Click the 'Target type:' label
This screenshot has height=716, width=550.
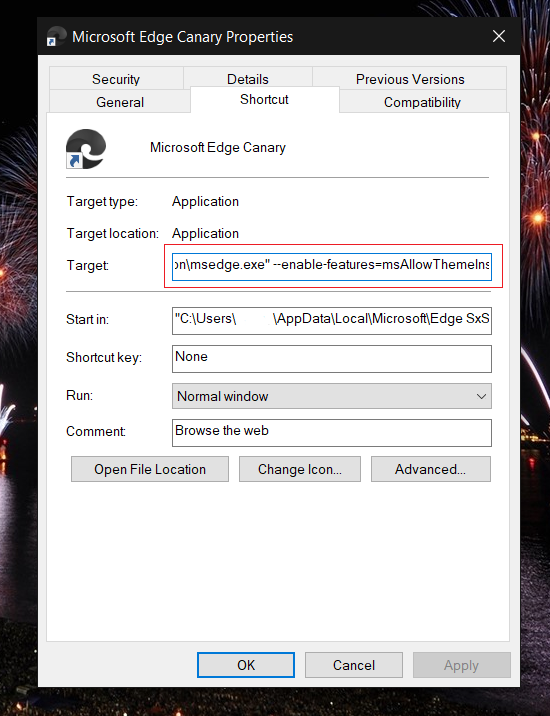click(x=102, y=201)
